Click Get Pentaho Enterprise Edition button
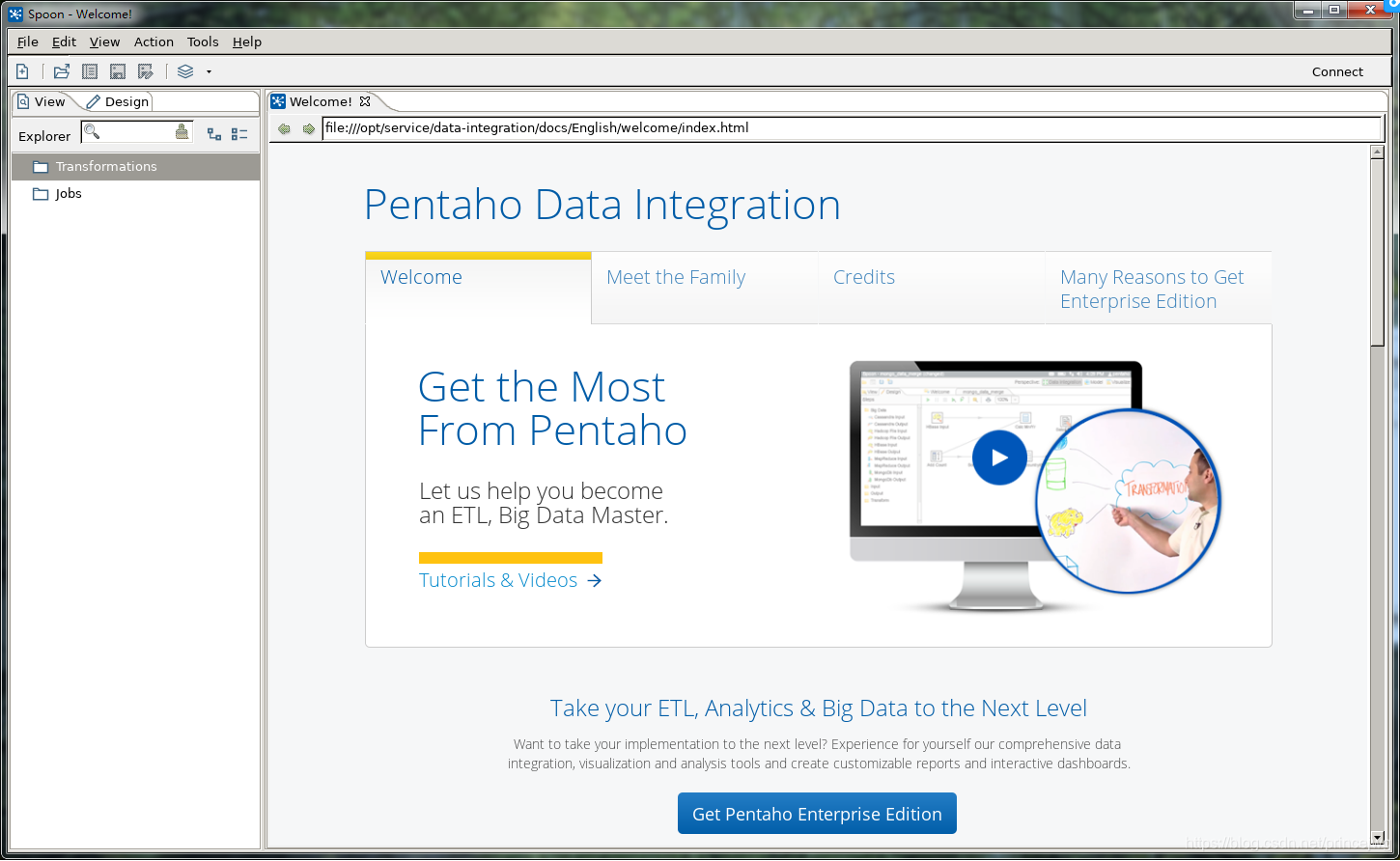Screen dimensions: 1400x861 tap(817, 814)
